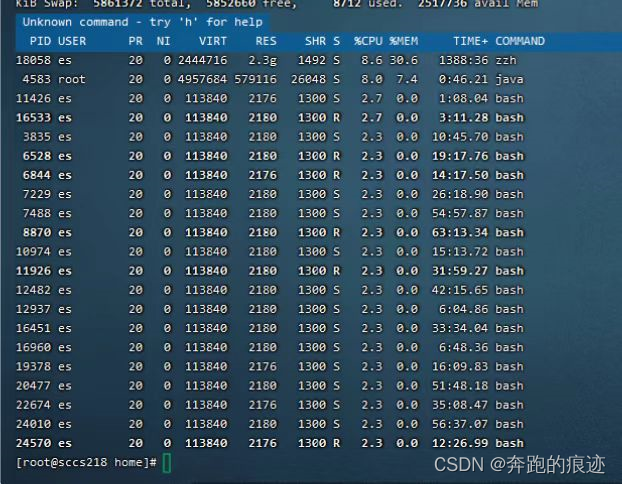Click the SHR column header
Image resolution: width=622 pixels, height=484 pixels.
click(x=315, y=41)
